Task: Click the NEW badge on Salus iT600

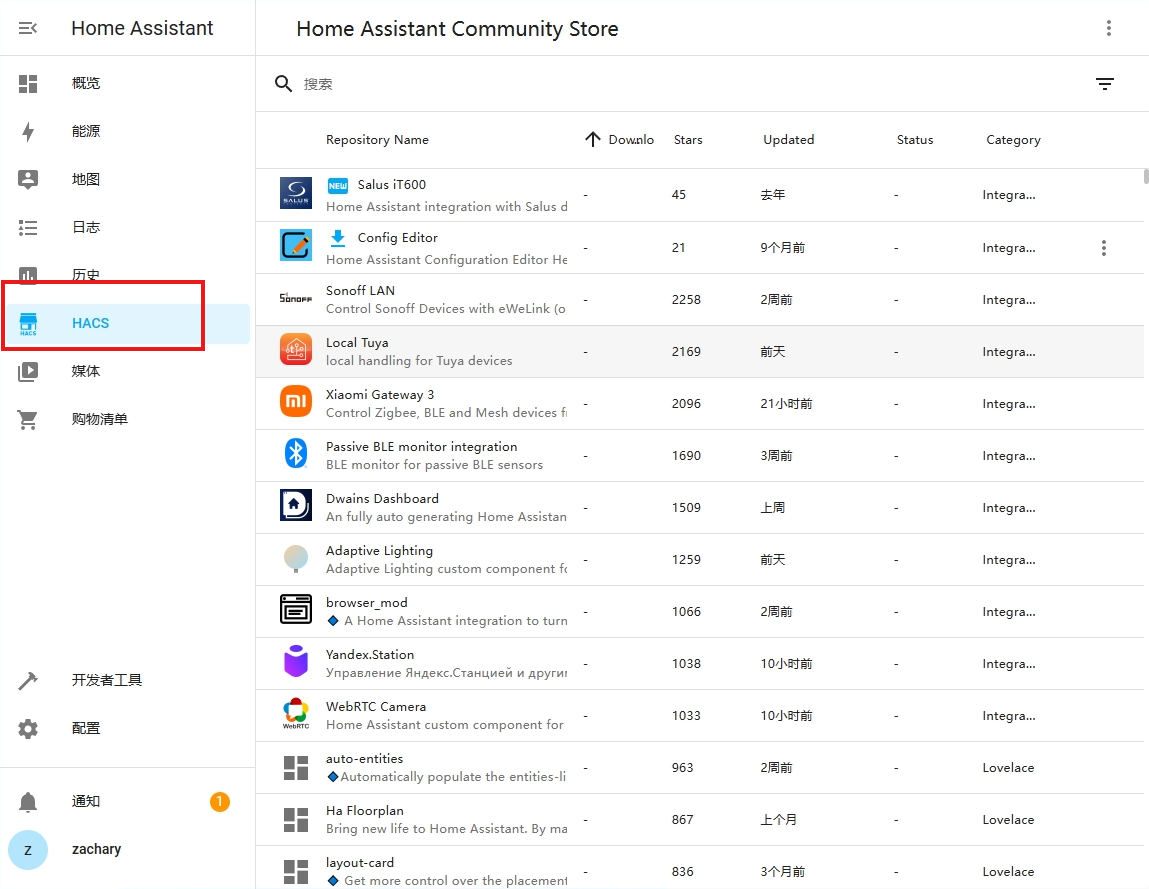Action: [338, 185]
